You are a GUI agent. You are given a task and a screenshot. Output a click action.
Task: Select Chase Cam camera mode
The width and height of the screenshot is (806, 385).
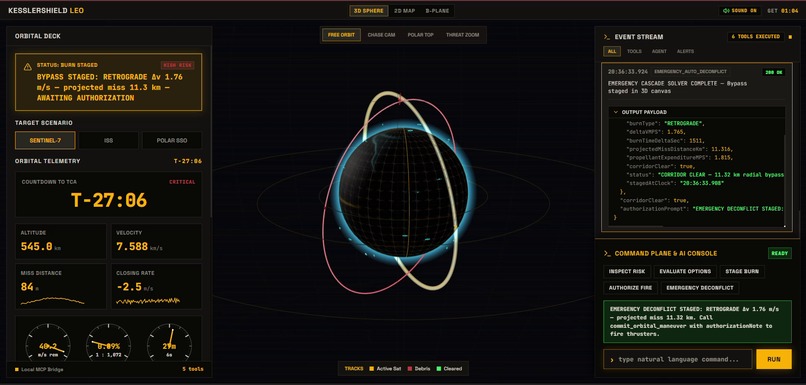[x=381, y=35]
